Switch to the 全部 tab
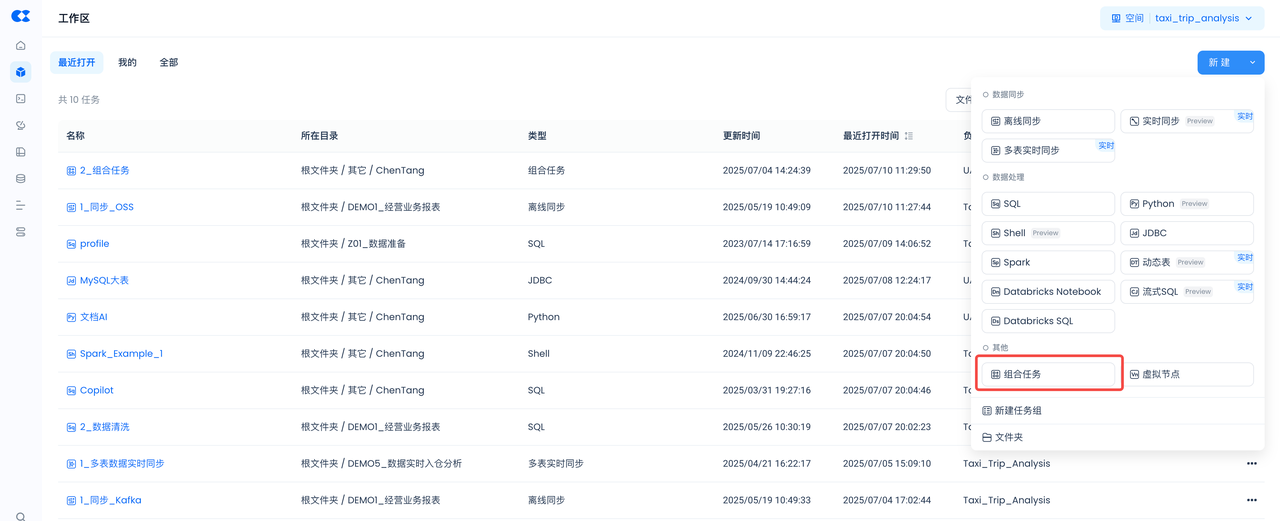The image size is (1280, 521). click(x=169, y=63)
